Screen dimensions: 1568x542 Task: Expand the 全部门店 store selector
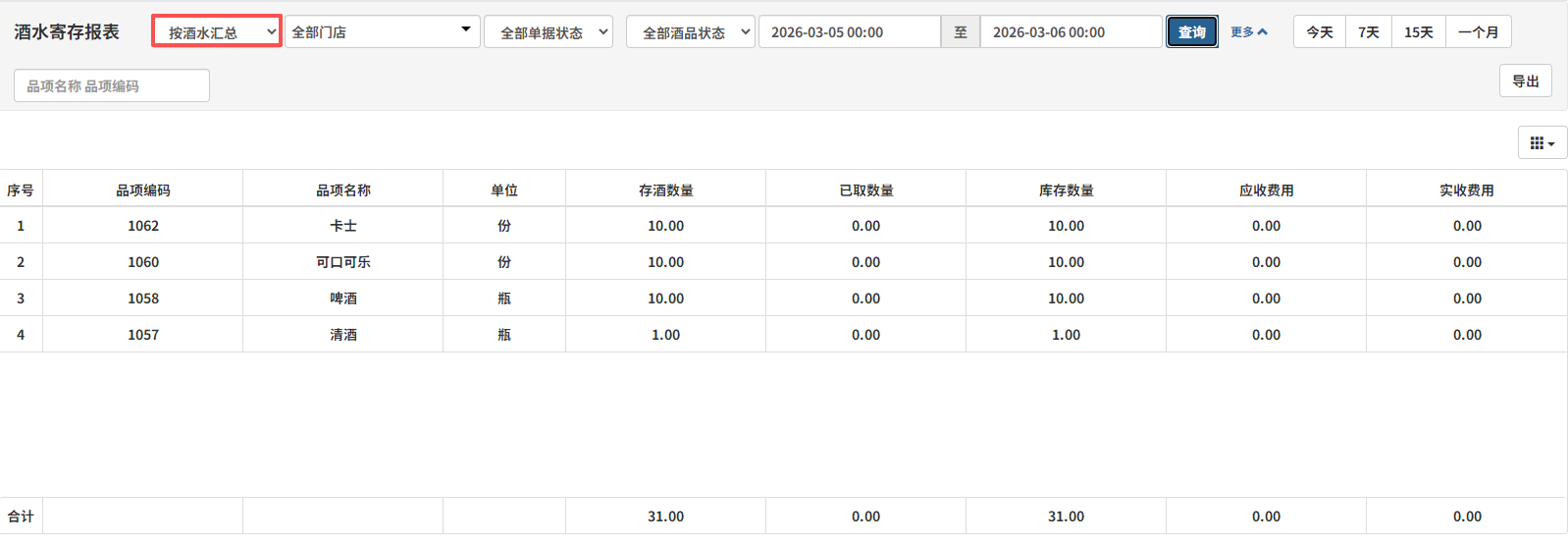click(382, 32)
